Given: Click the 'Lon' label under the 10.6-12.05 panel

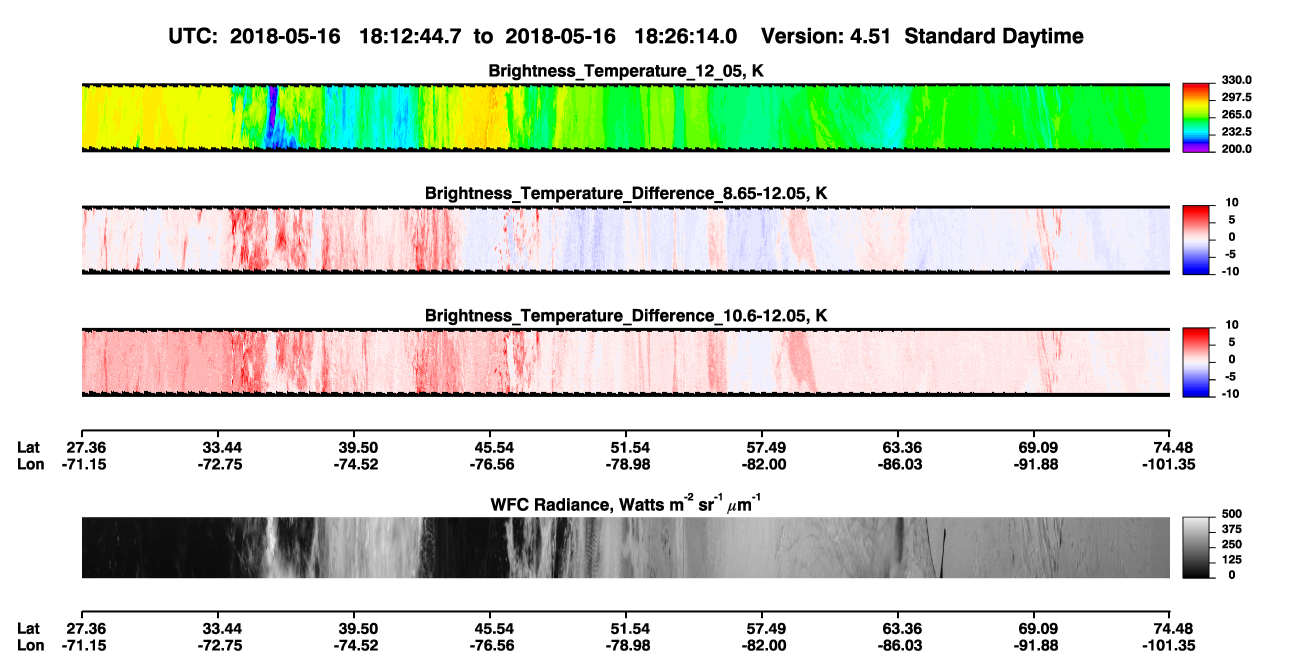Looking at the screenshot, I should click(30, 464).
